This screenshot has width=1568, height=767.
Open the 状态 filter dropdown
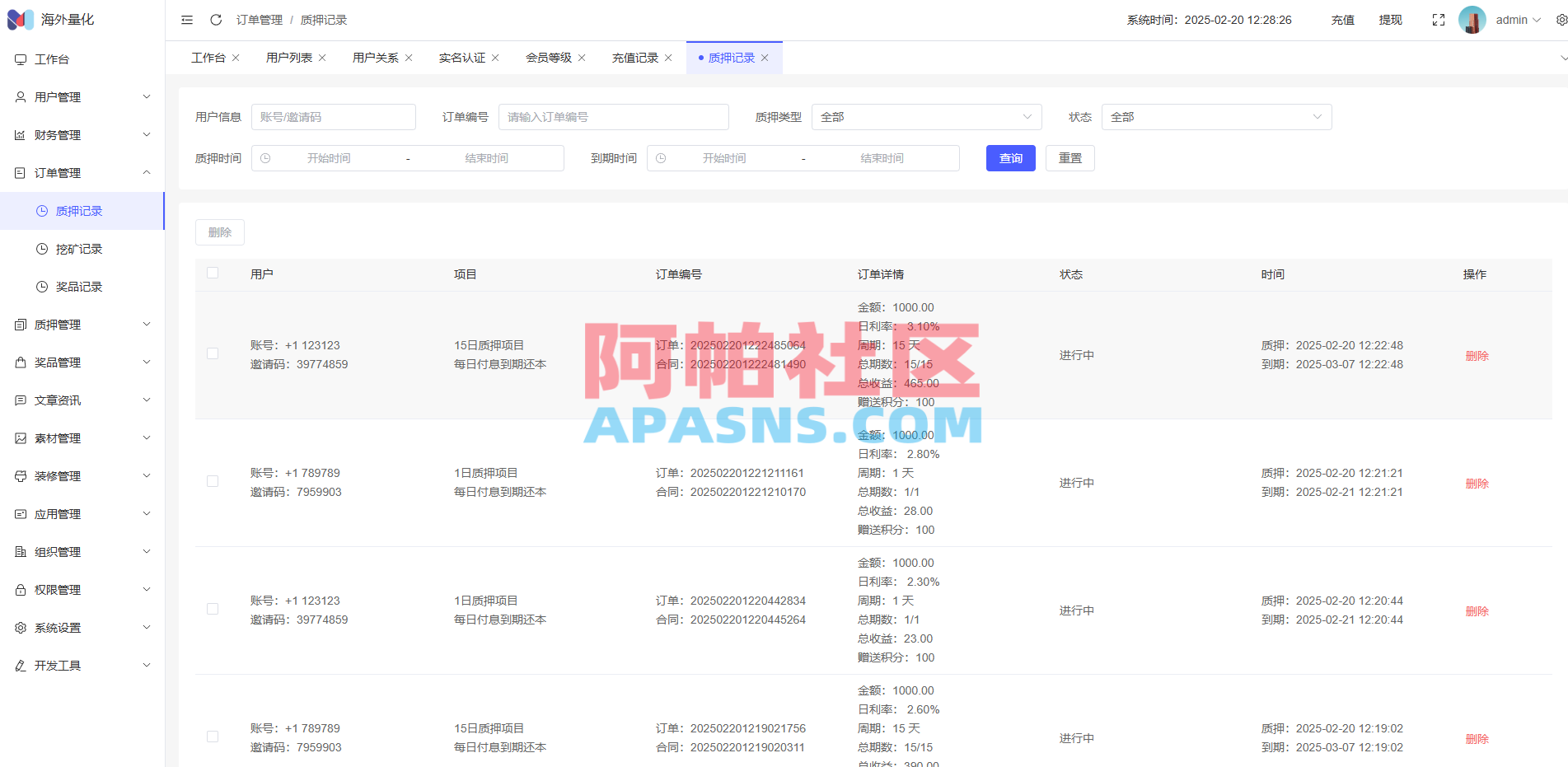[1215, 117]
